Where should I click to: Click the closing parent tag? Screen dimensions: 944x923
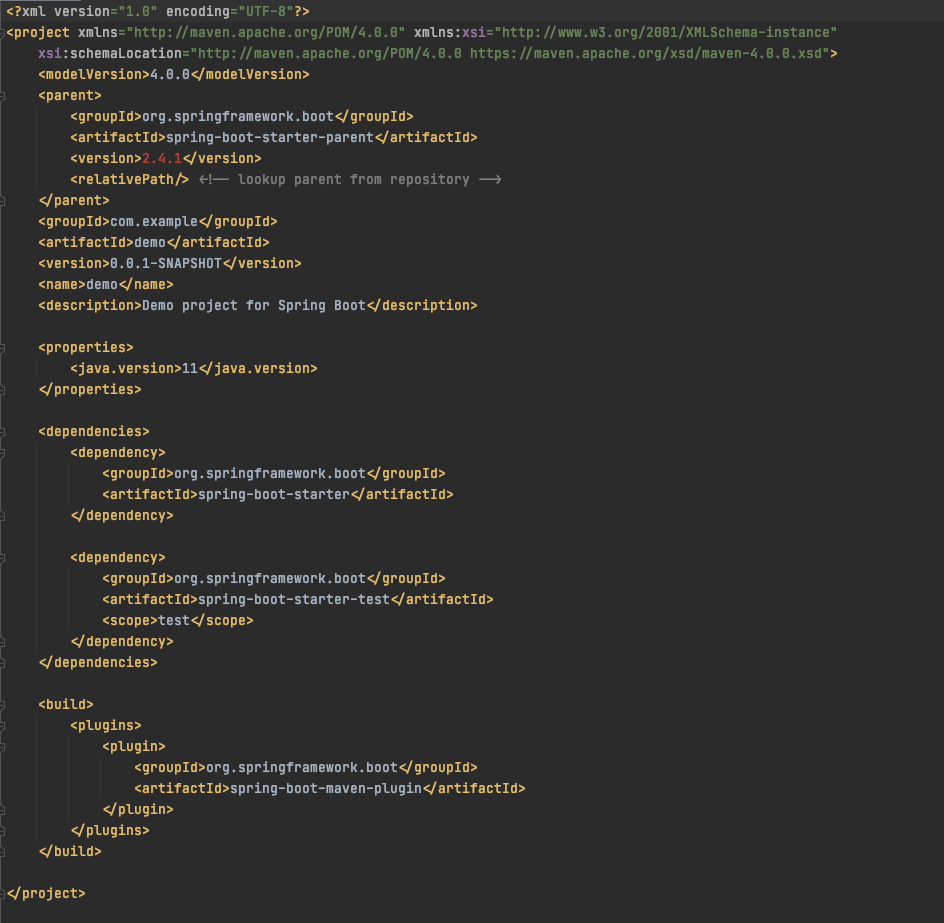tap(74, 200)
